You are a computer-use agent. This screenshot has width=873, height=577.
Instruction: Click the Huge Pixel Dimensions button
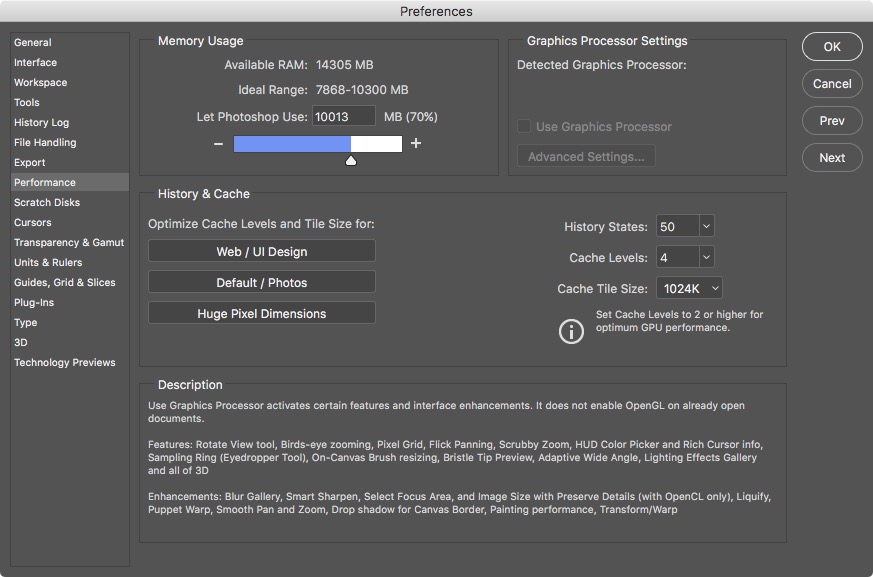pos(262,314)
